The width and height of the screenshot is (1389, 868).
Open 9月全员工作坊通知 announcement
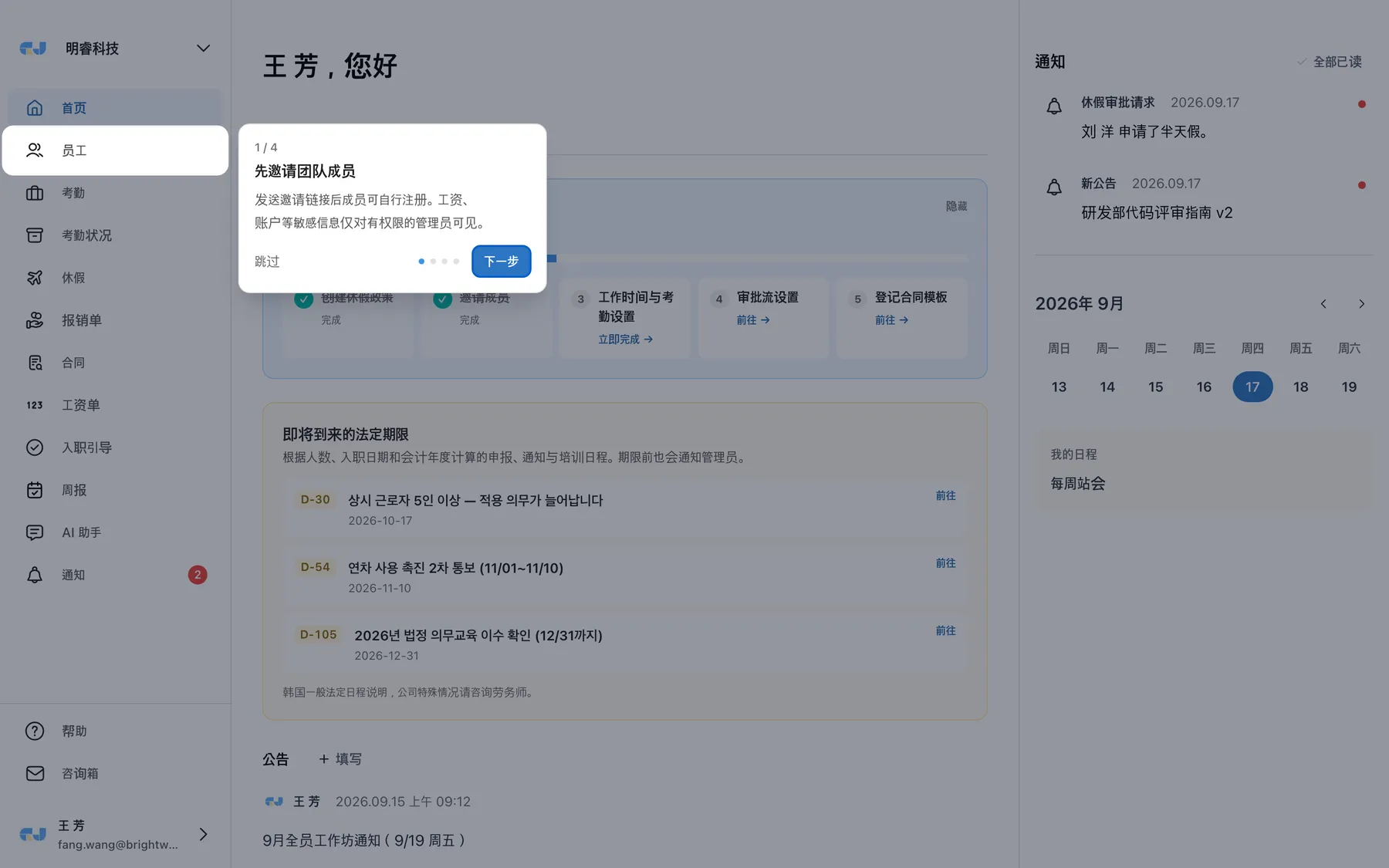(x=363, y=840)
